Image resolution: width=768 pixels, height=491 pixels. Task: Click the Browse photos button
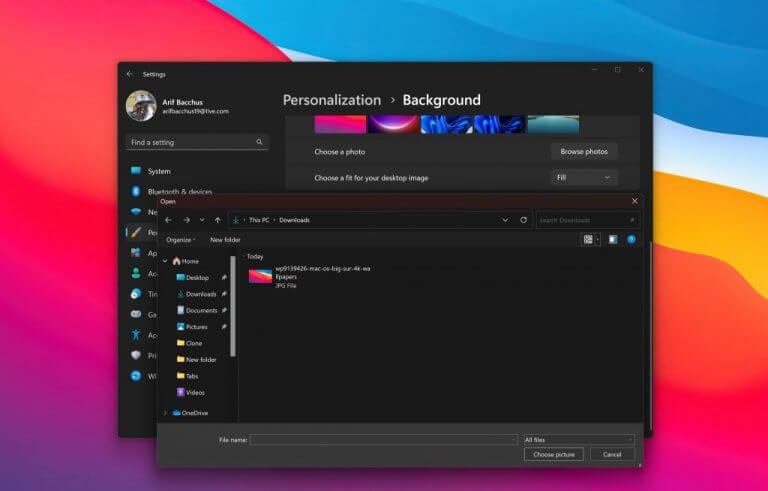coord(584,152)
